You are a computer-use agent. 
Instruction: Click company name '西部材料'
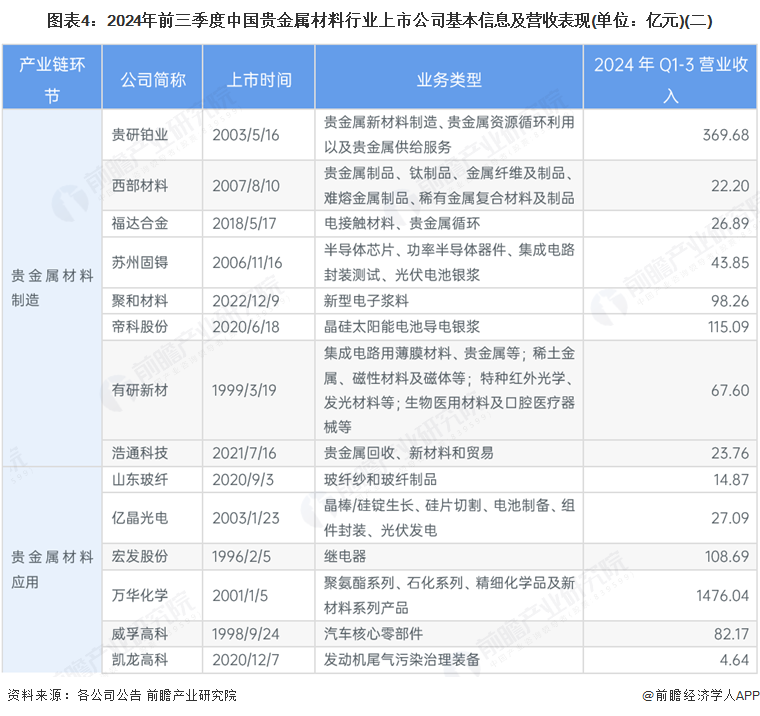click(x=140, y=186)
